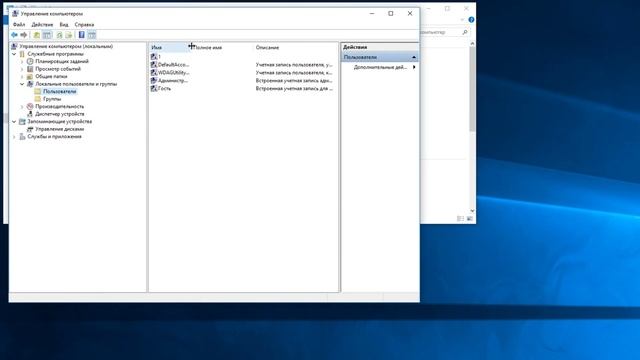This screenshot has width=640, height=360.
Task: Expand the Просмотр событий node
Action: click(22, 69)
